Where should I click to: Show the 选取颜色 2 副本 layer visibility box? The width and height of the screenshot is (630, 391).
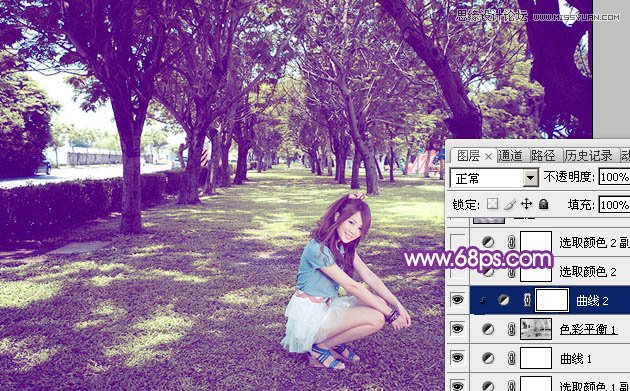coord(458,242)
